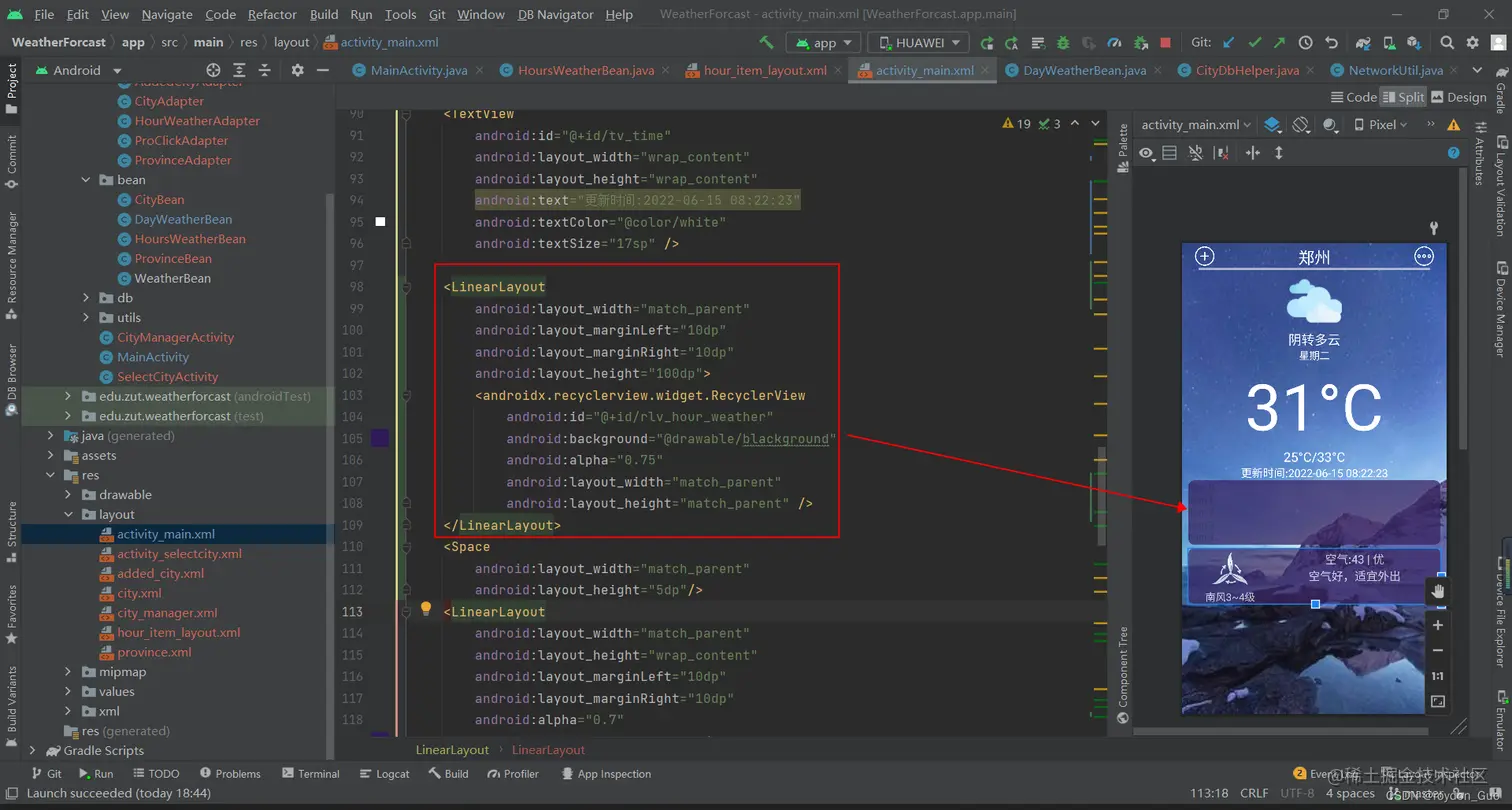Expand the drawable resource folder
The width and height of the screenshot is (1512, 810).
tap(68, 495)
